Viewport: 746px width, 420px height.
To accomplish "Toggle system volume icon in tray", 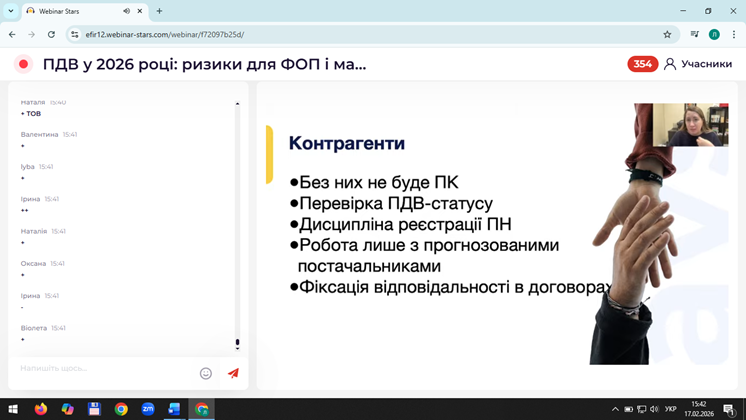I will click(654, 409).
